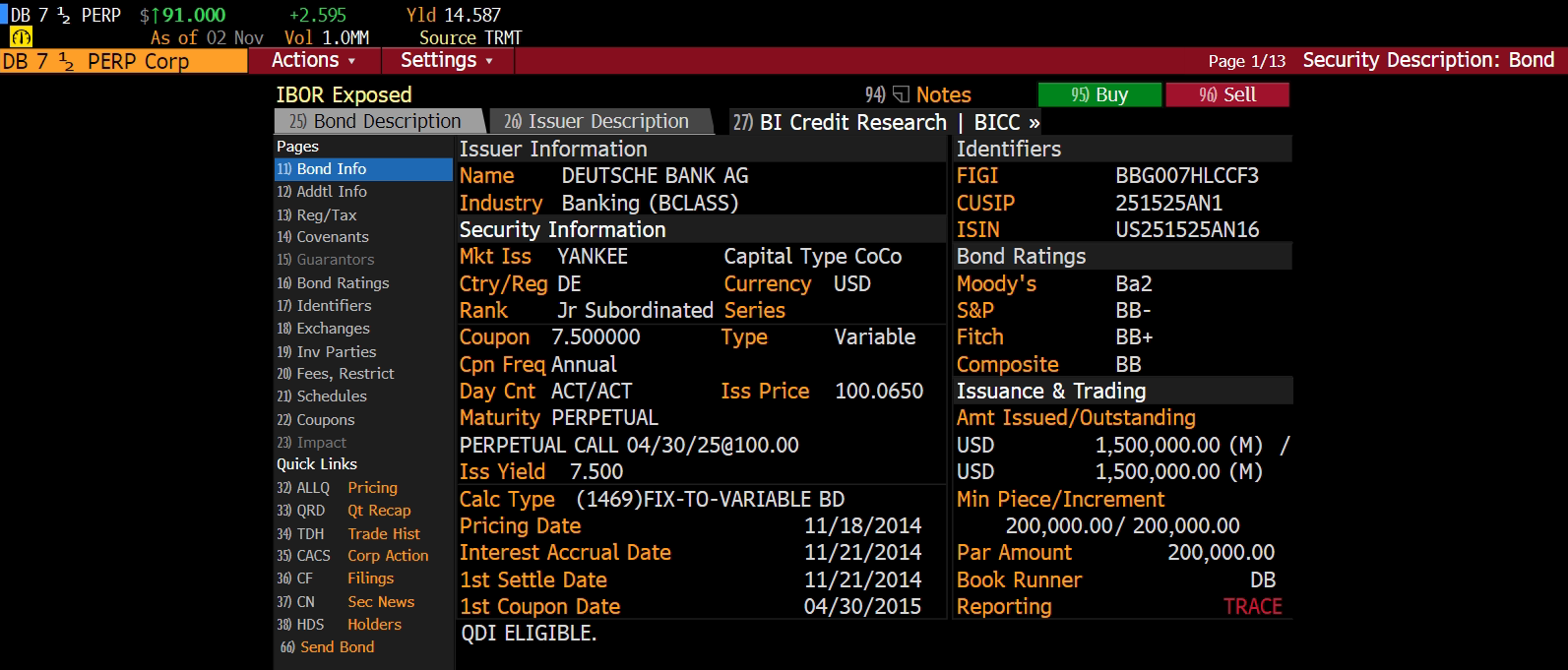This screenshot has width=1568, height=670.
Task: Click the Moody's rating Ba2
Action: pyautogui.click(x=1134, y=284)
